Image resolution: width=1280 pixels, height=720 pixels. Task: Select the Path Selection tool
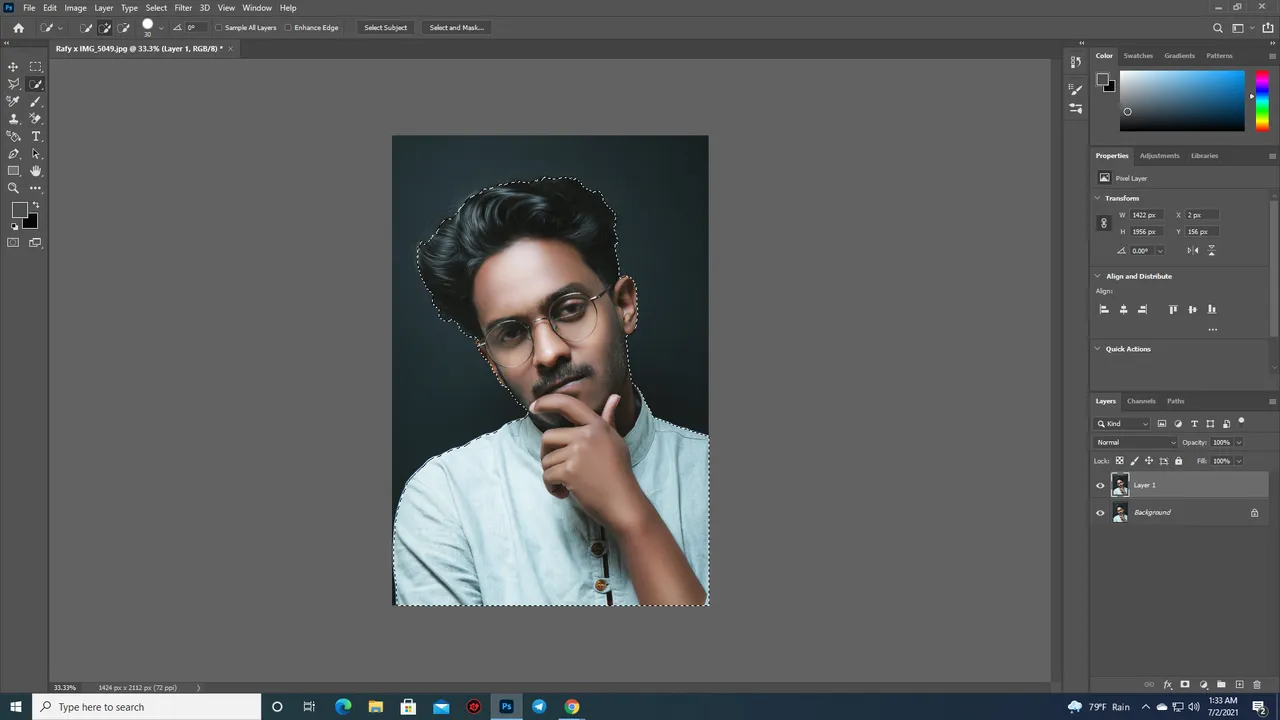click(x=36, y=154)
